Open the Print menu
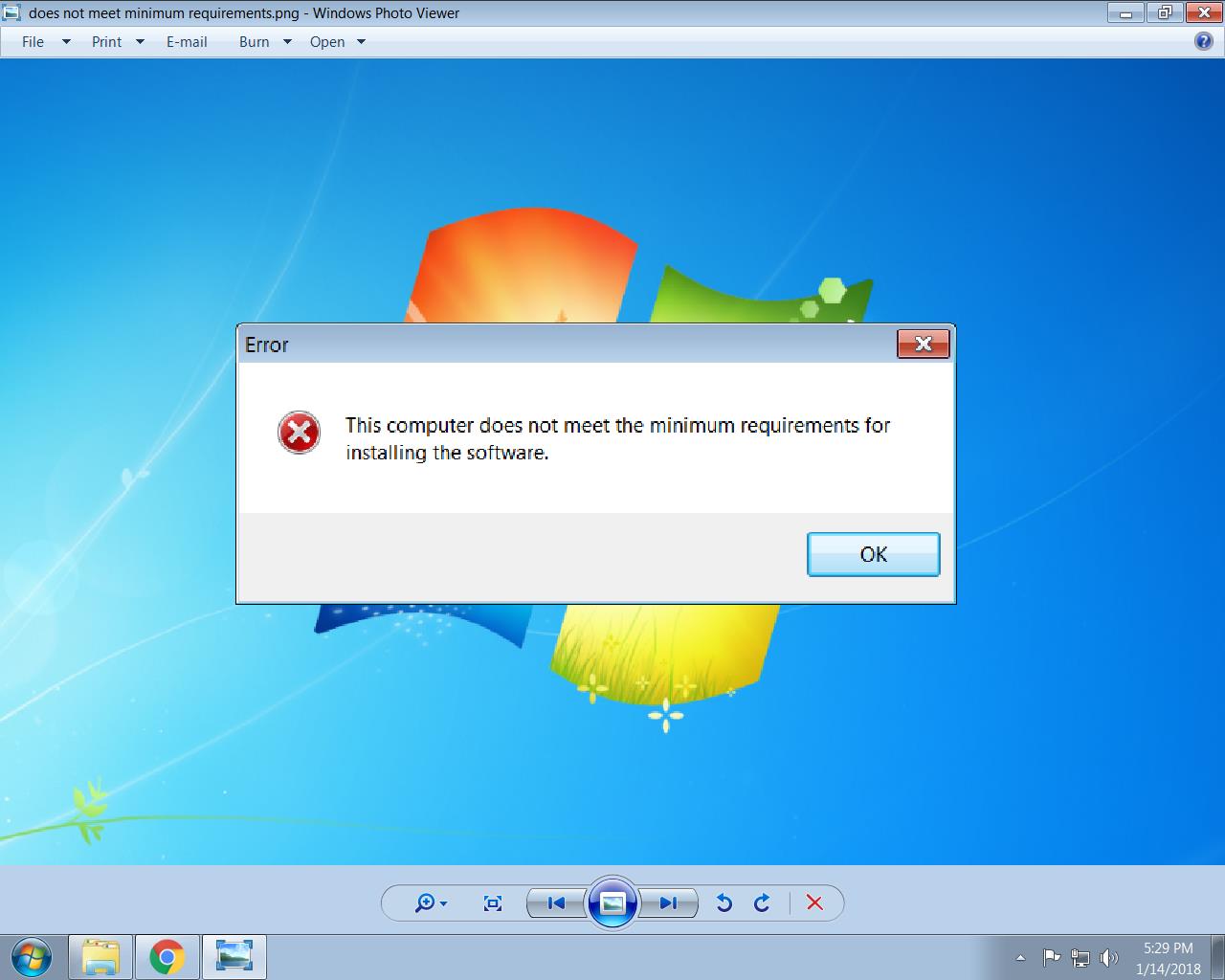The image size is (1225, 980). [106, 42]
